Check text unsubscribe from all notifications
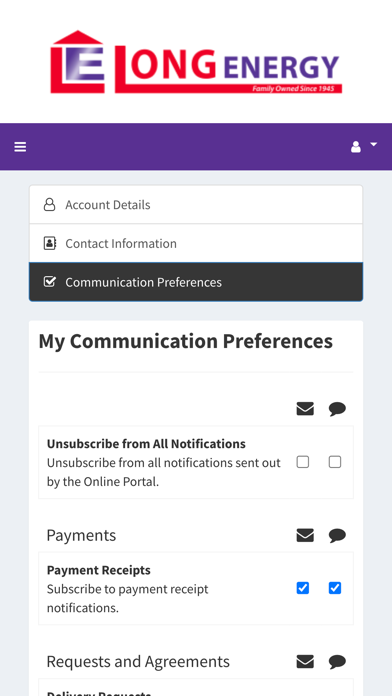 [x=335, y=462]
